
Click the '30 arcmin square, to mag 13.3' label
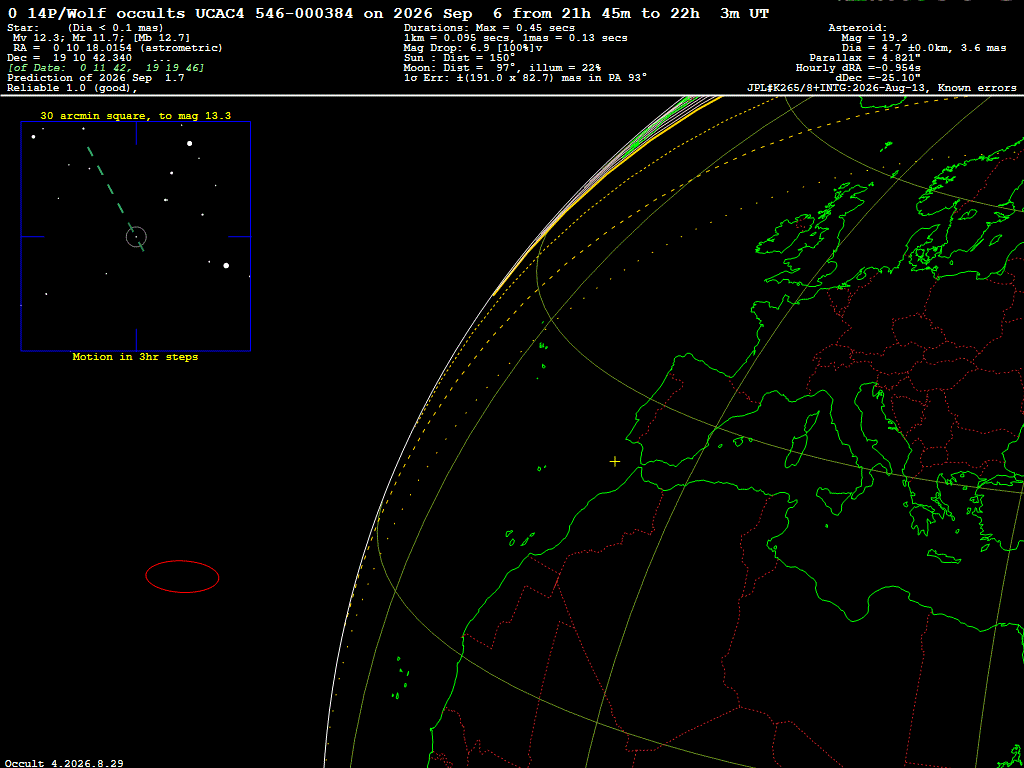pyautogui.click(x=136, y=116)
